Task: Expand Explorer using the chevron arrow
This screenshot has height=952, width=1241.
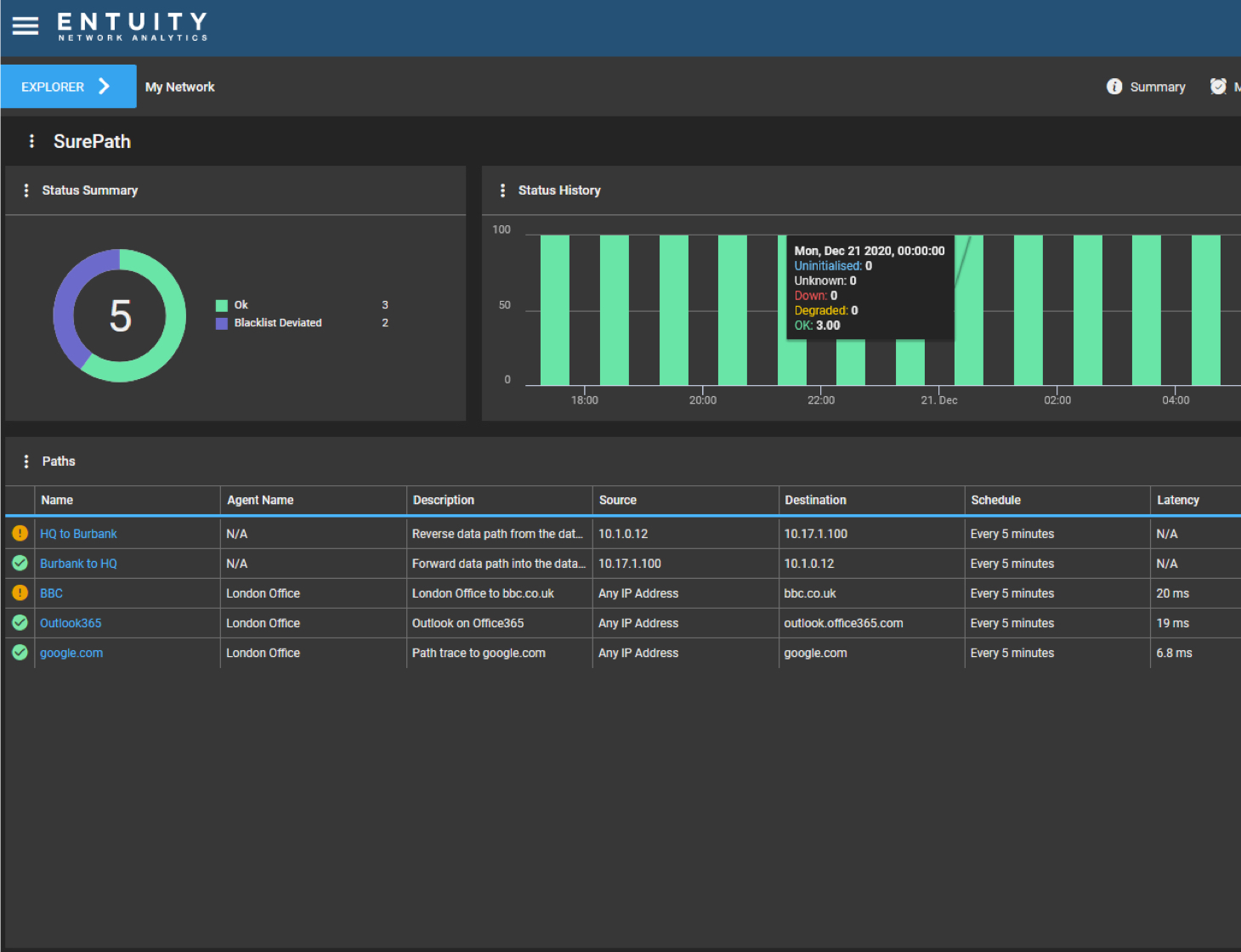Action: (104, 86)
